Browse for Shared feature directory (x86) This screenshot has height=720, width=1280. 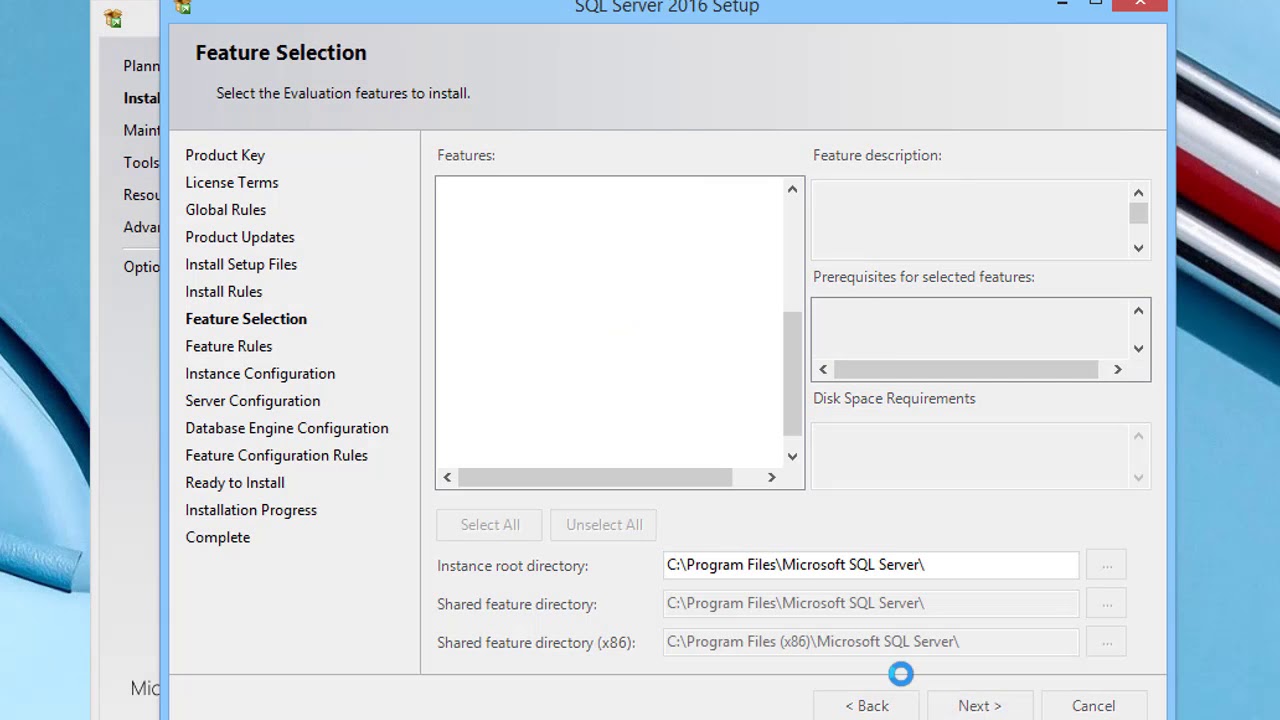[1107, 642]
